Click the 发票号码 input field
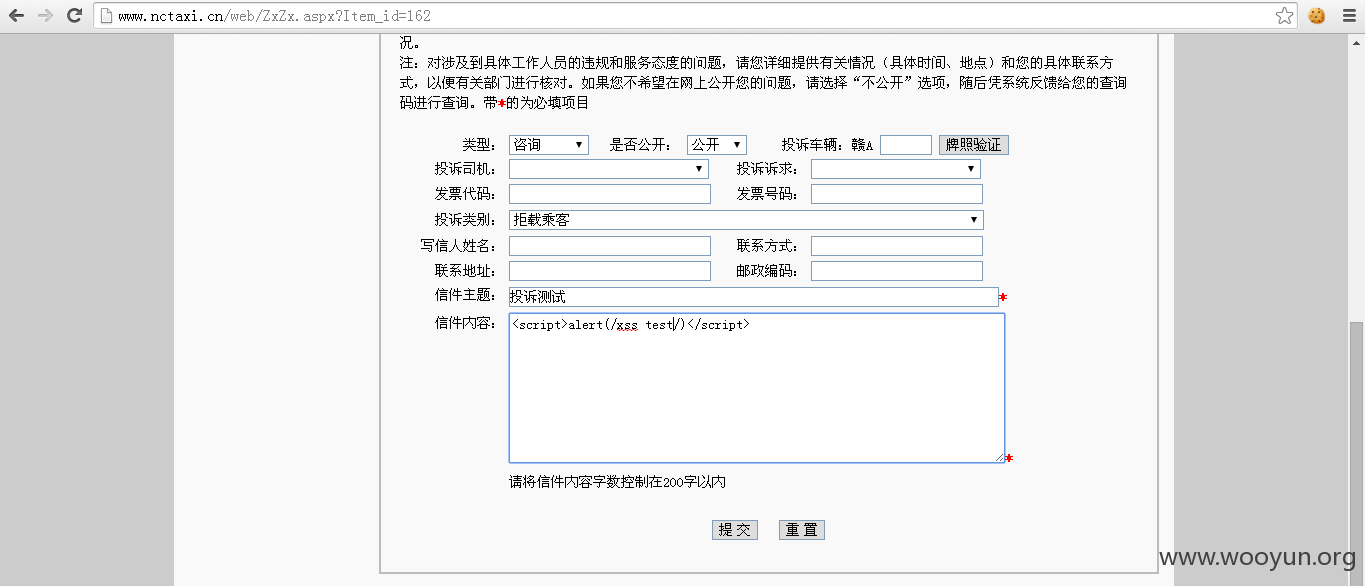The width and height of the screenshot is (1365, 586). 897,194
